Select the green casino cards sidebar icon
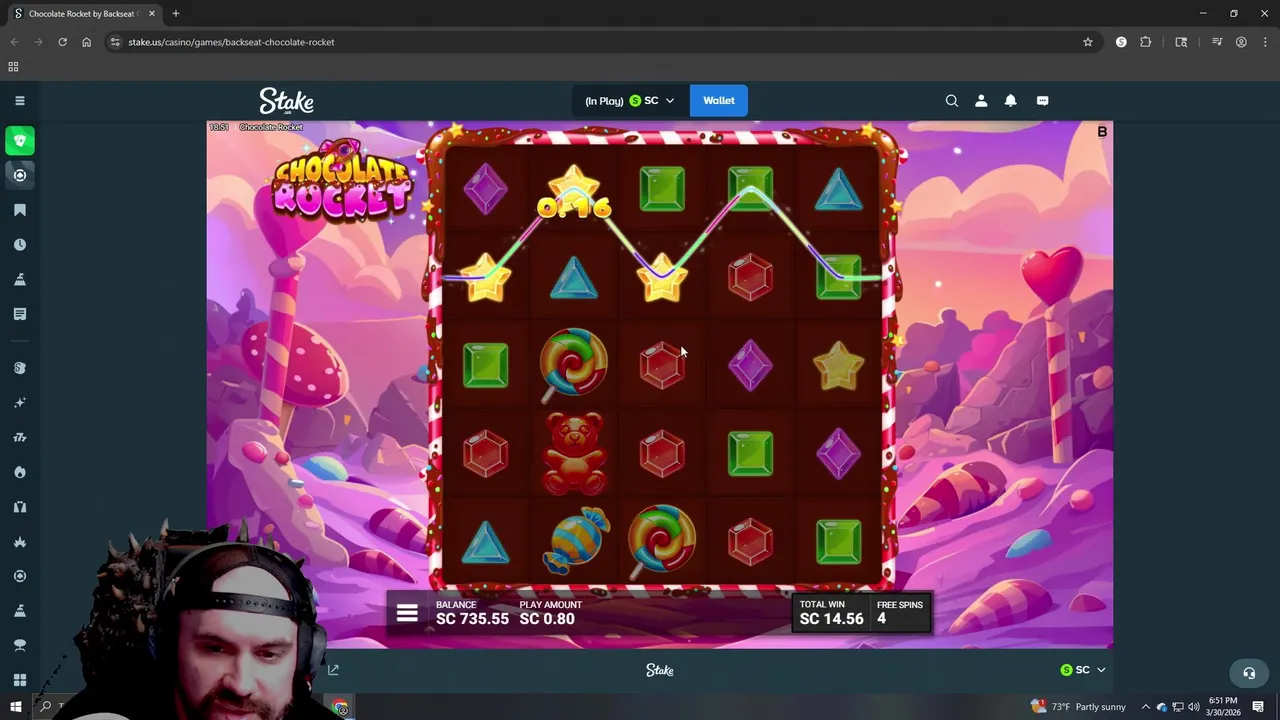The image size is (1280, 720). point(19,141)
